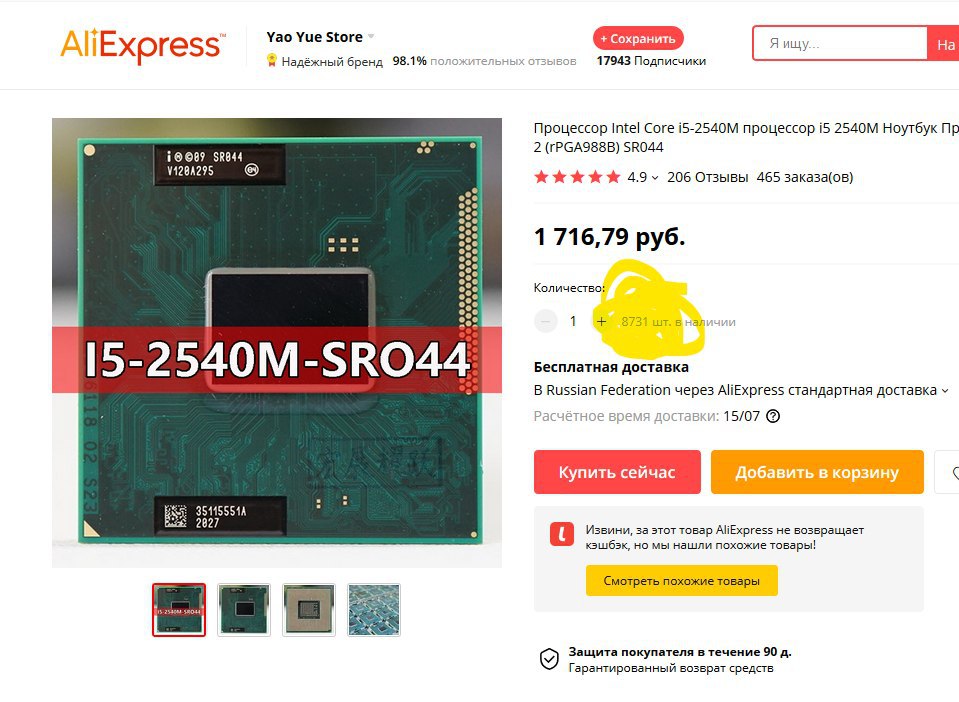Expand the 4.9 rating breakdown chevron

click(x=655, y=178)
